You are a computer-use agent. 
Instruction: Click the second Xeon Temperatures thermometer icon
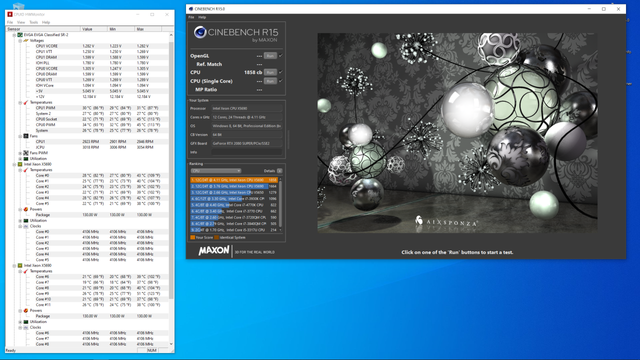[x=26, y=271]
